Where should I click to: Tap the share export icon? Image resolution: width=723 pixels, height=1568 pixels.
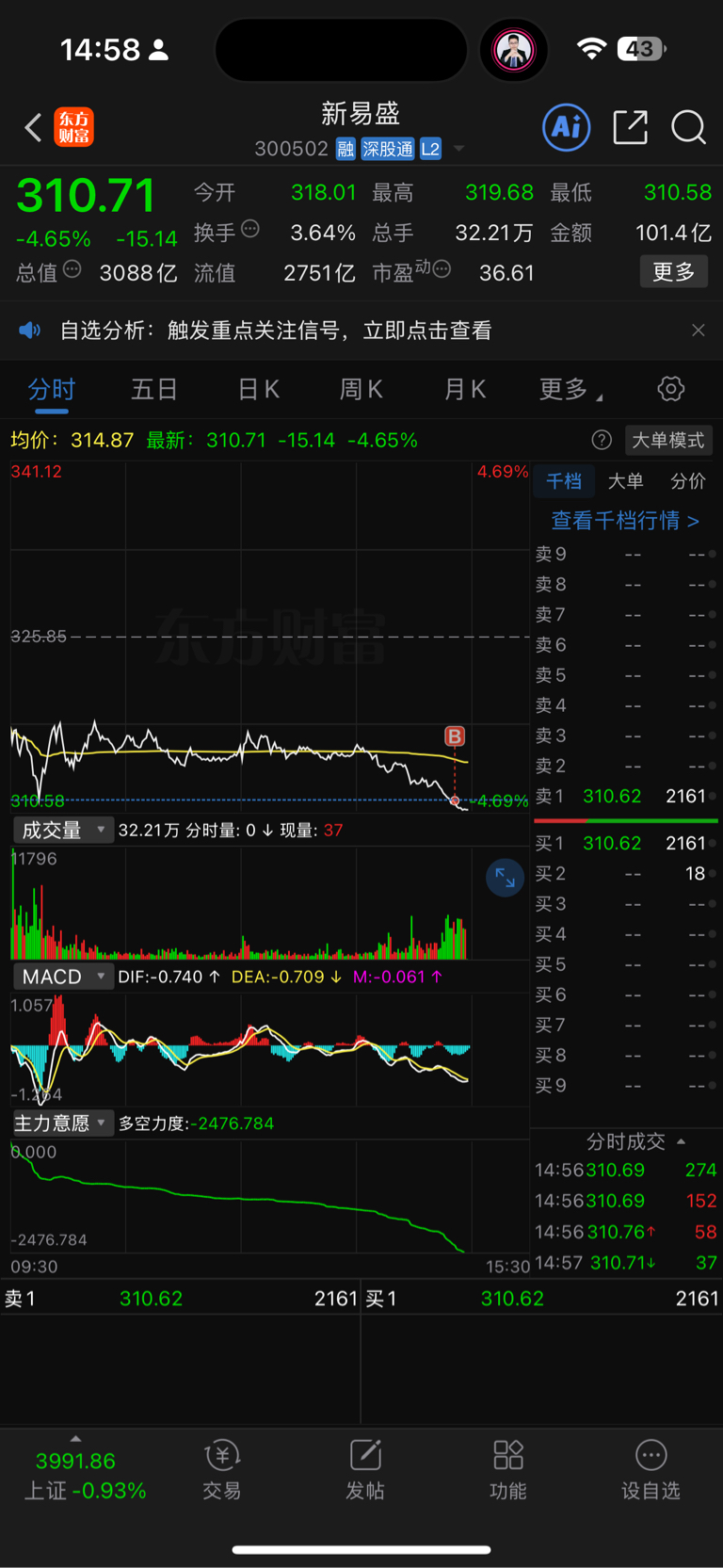tap(630, 127)
